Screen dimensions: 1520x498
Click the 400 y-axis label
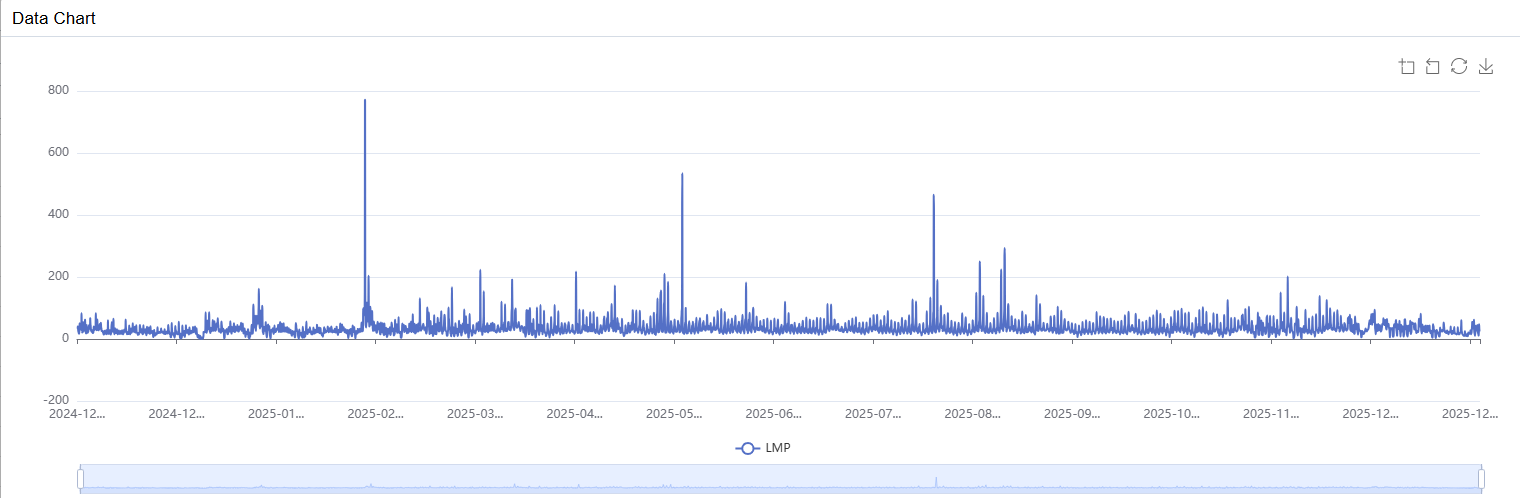pos(58,215)
